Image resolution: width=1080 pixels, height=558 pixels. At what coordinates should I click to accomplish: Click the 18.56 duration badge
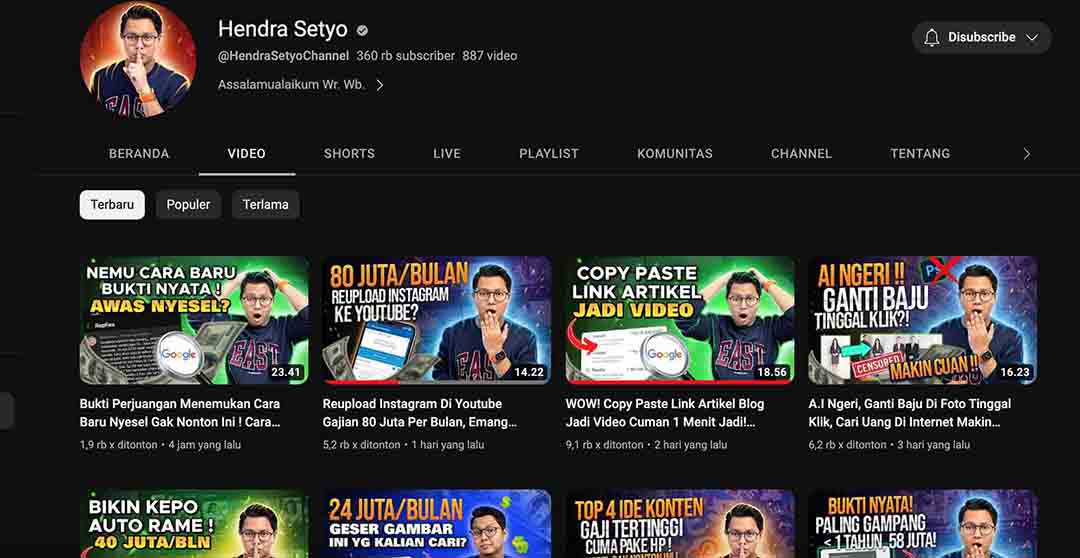click(x=772, y=372)
